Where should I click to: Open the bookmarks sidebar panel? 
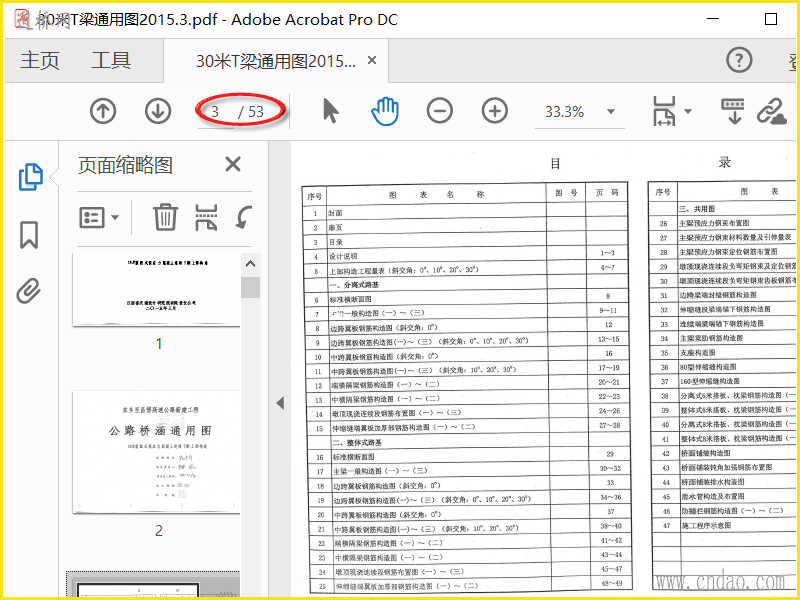tap(29, 235)
